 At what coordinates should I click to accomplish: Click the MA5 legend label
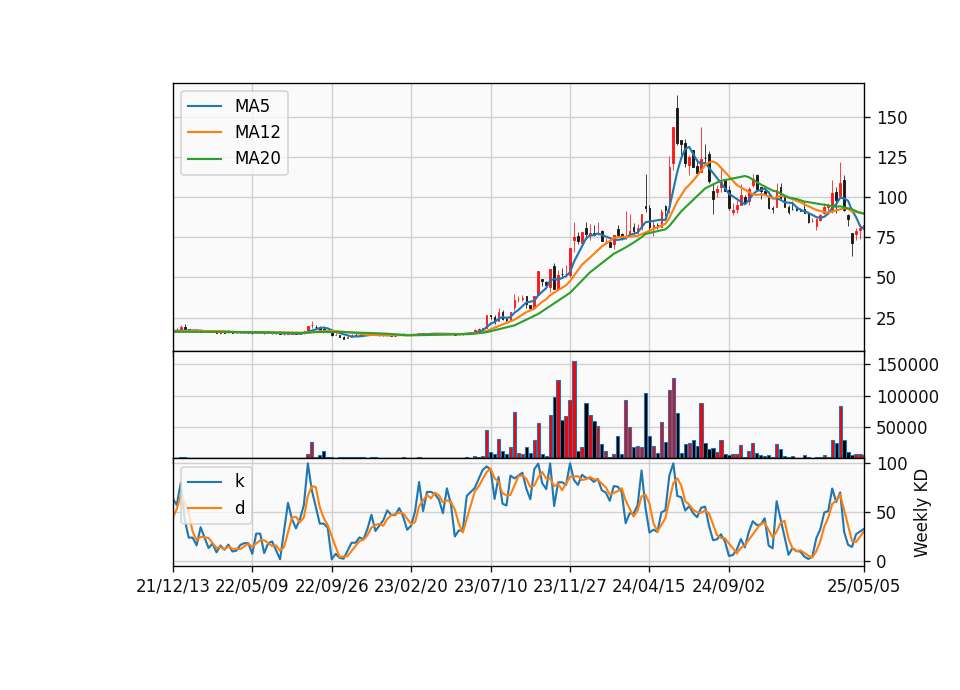coord(252,106)
